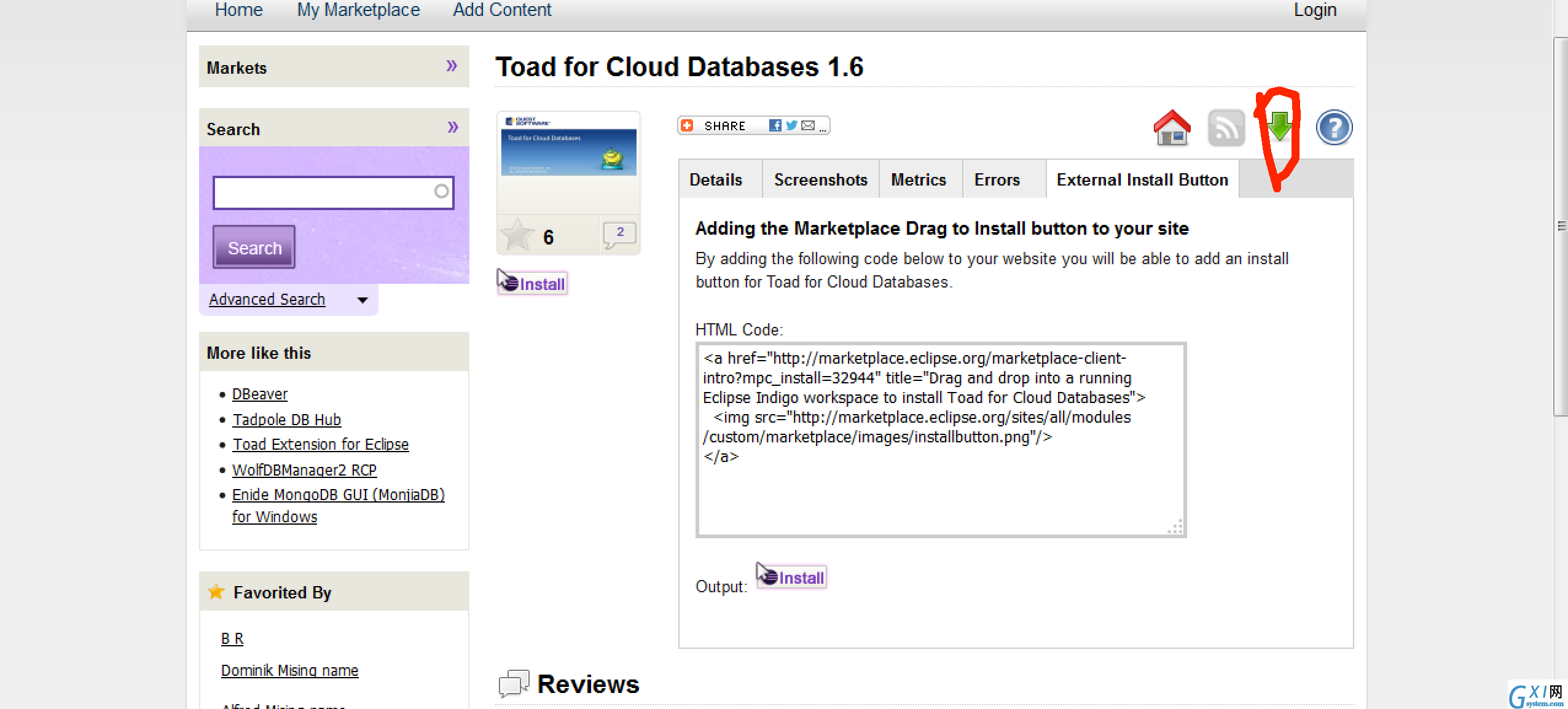Switch to the Screenshots tab

coord(821,179)
